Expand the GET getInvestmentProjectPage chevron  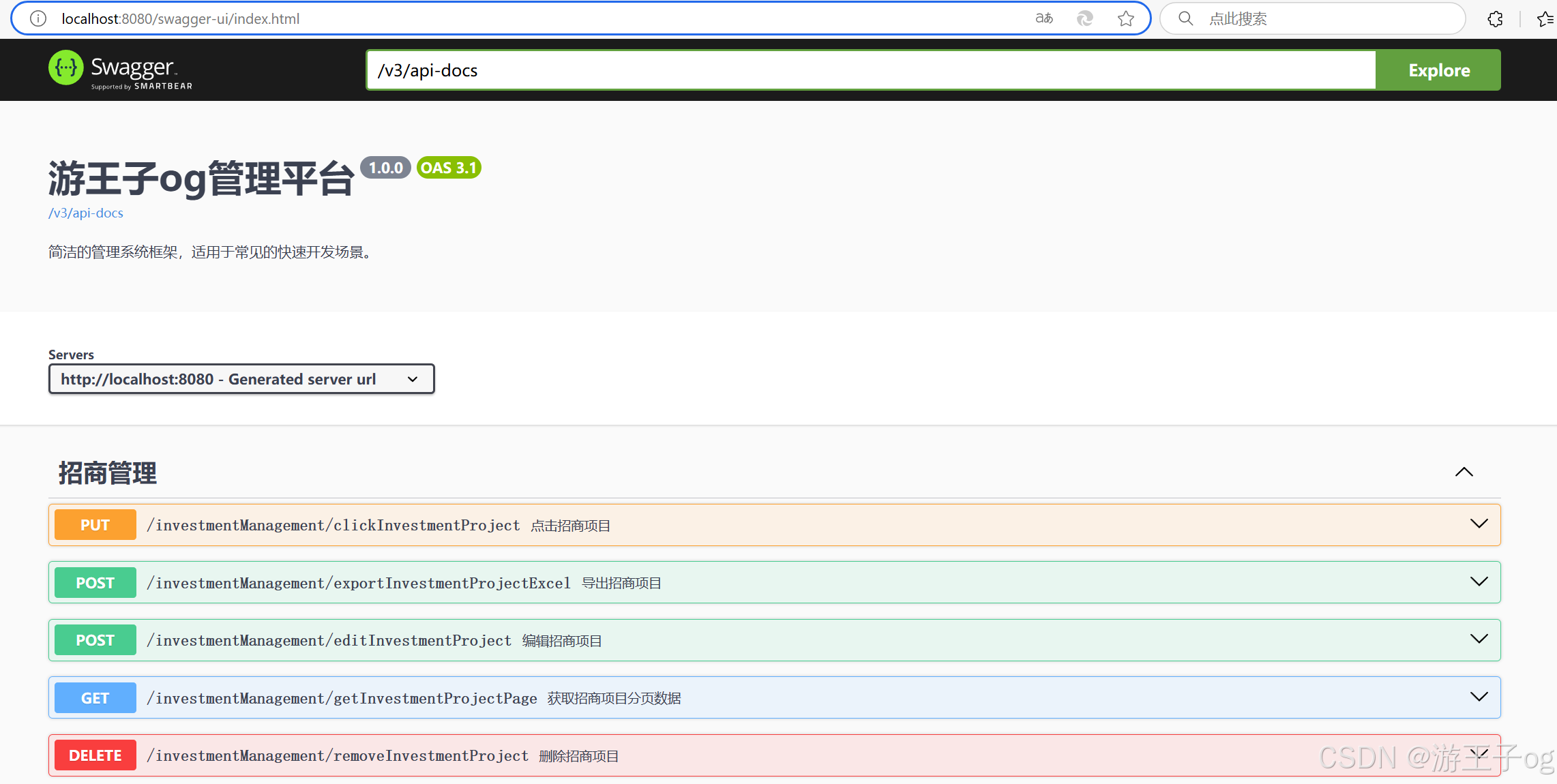tap(1479, 697)
